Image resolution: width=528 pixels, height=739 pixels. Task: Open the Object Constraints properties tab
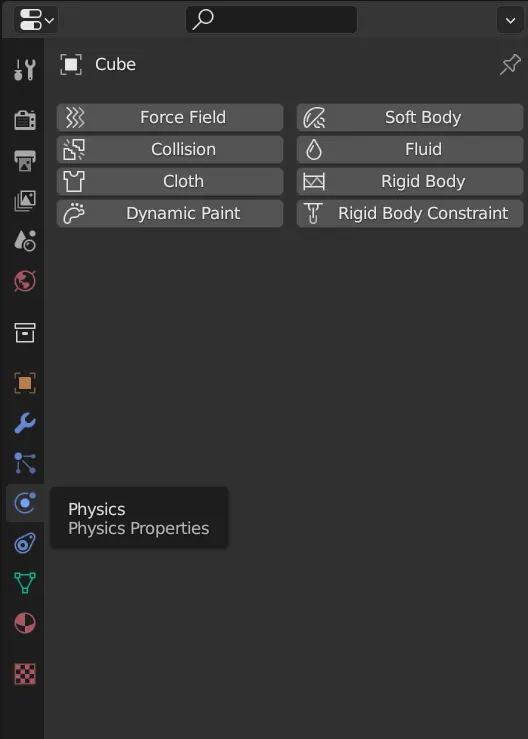[25, 543]
